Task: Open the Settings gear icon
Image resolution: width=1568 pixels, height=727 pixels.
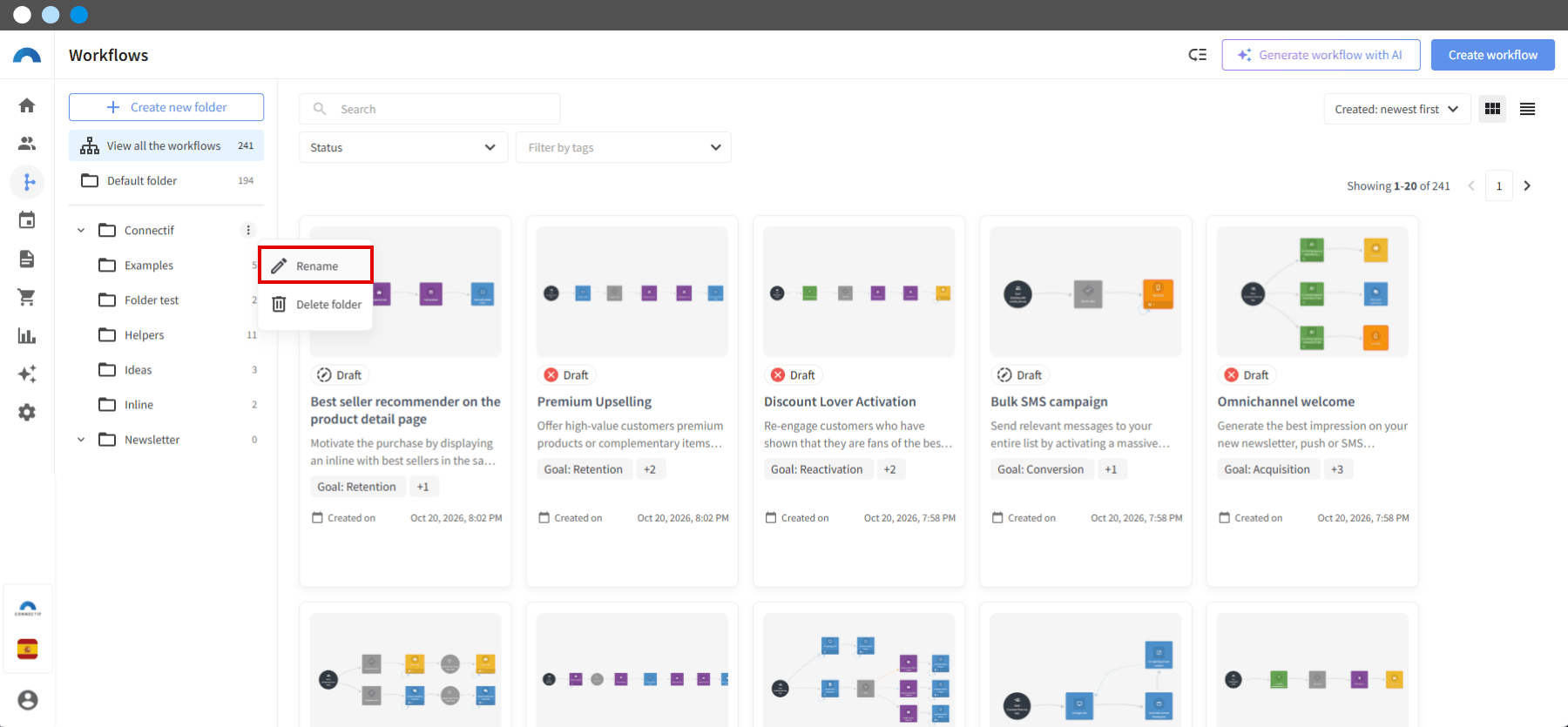Action: click(x=27, y=412)
